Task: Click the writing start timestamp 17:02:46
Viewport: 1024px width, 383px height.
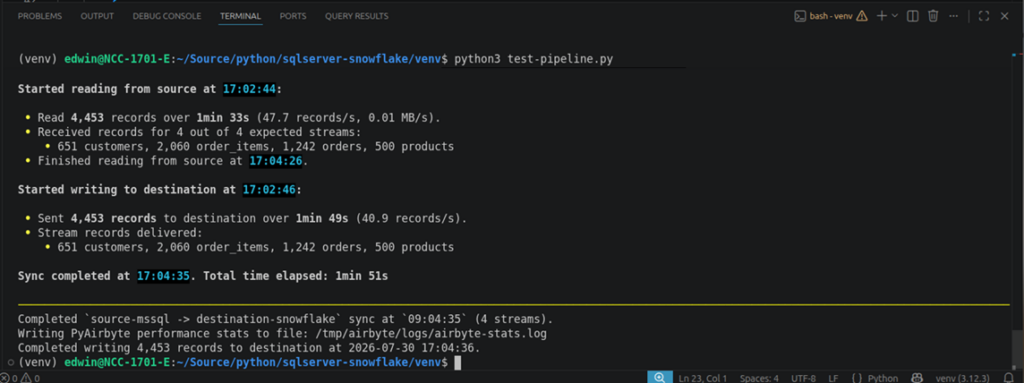Action: tap(271, 190)
